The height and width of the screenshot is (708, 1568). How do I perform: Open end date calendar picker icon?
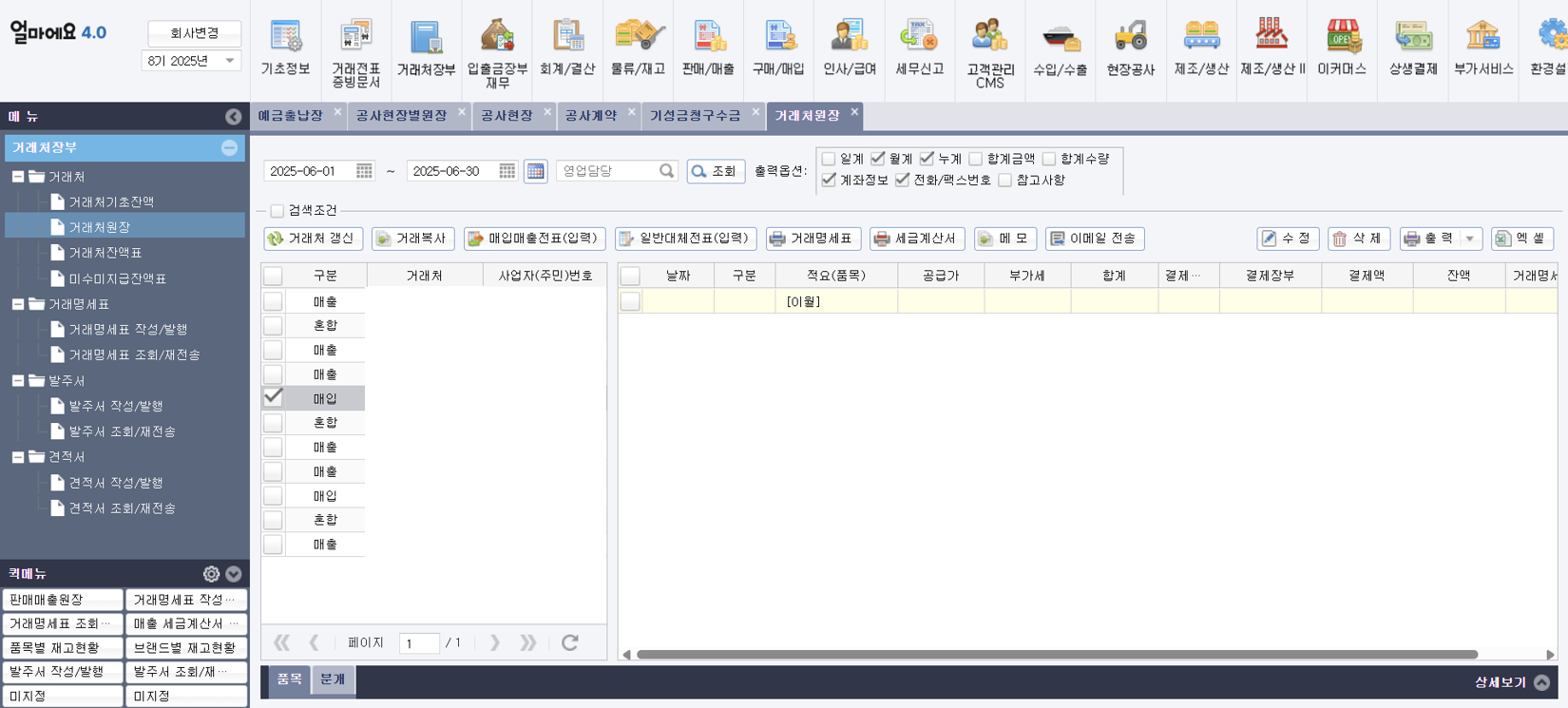click(x=507, y=171)
